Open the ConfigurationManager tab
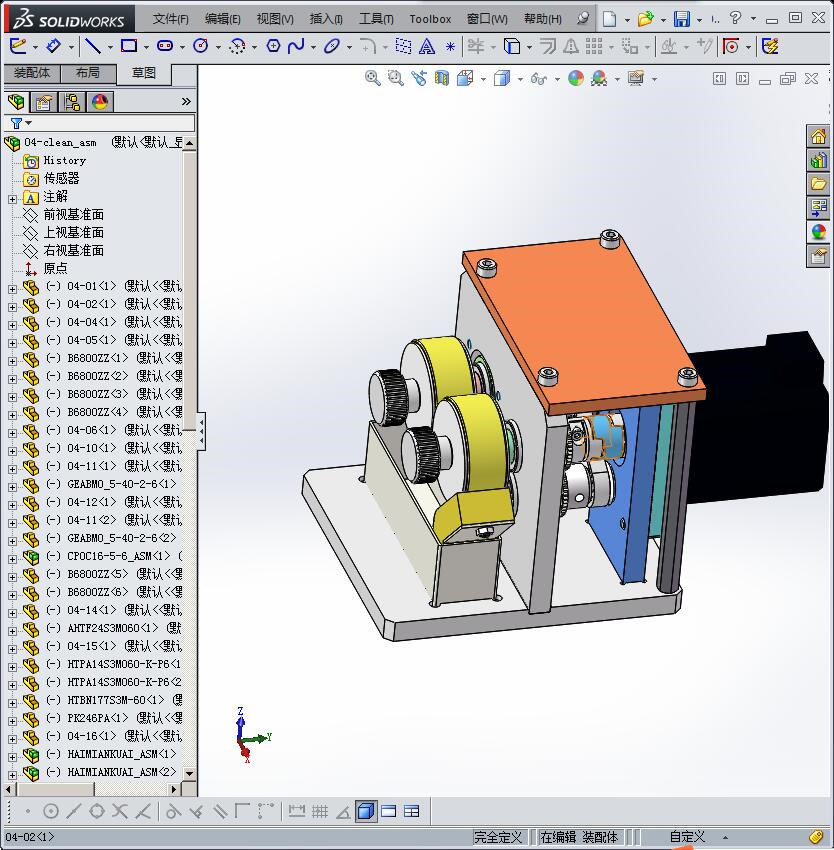Screen dimensions: 834x850 pos(72,101)
